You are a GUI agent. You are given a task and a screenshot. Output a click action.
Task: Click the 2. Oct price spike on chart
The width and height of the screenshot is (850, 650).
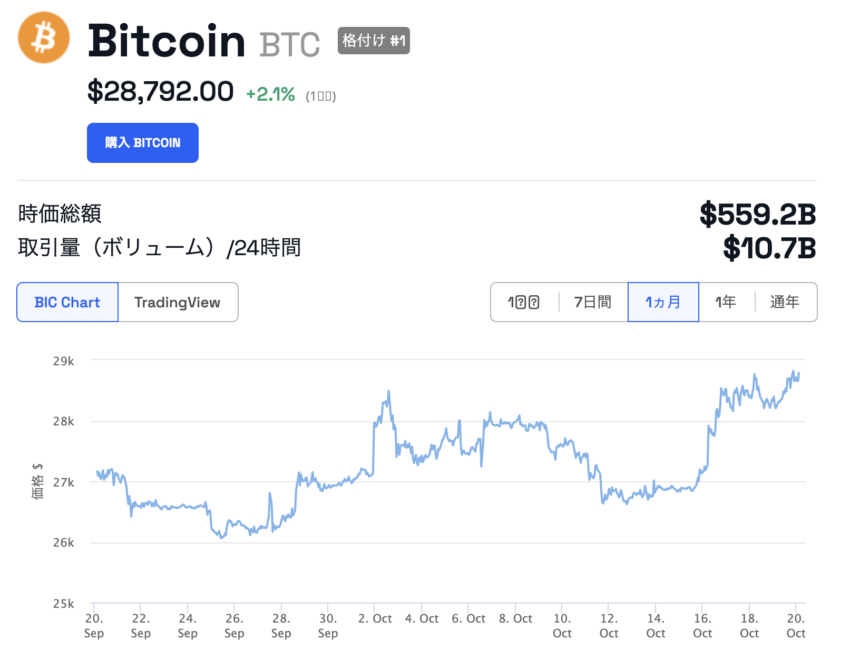tap(388, 392)
